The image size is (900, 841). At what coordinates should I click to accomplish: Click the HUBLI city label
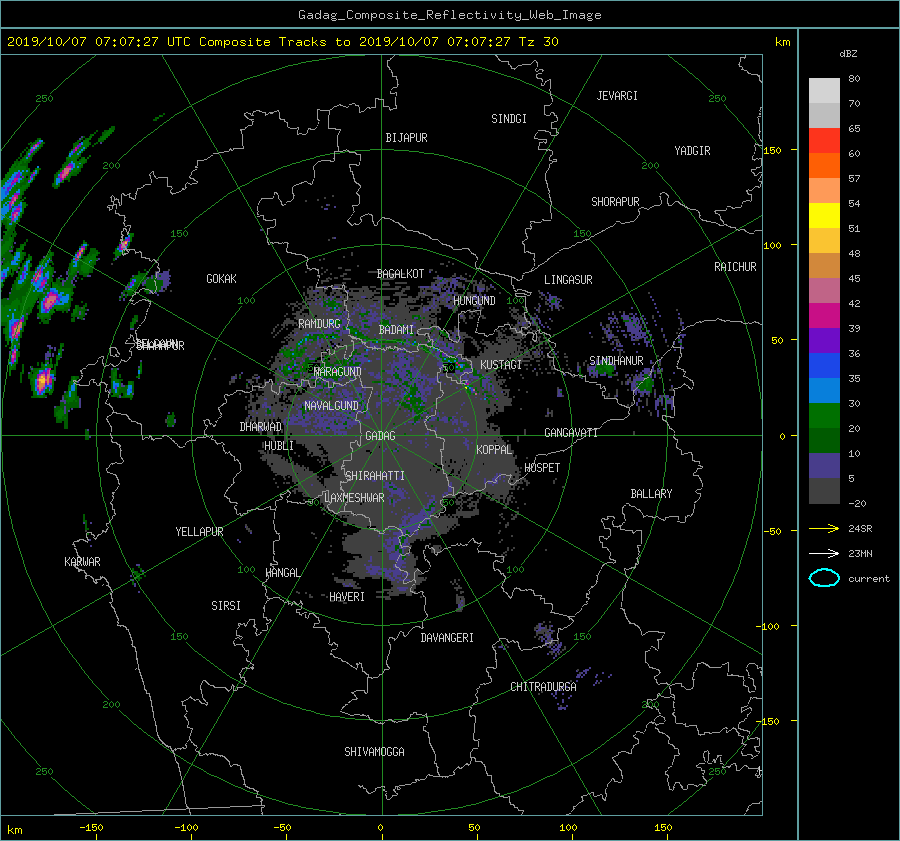pyautogui.click(x=279, y=445)
